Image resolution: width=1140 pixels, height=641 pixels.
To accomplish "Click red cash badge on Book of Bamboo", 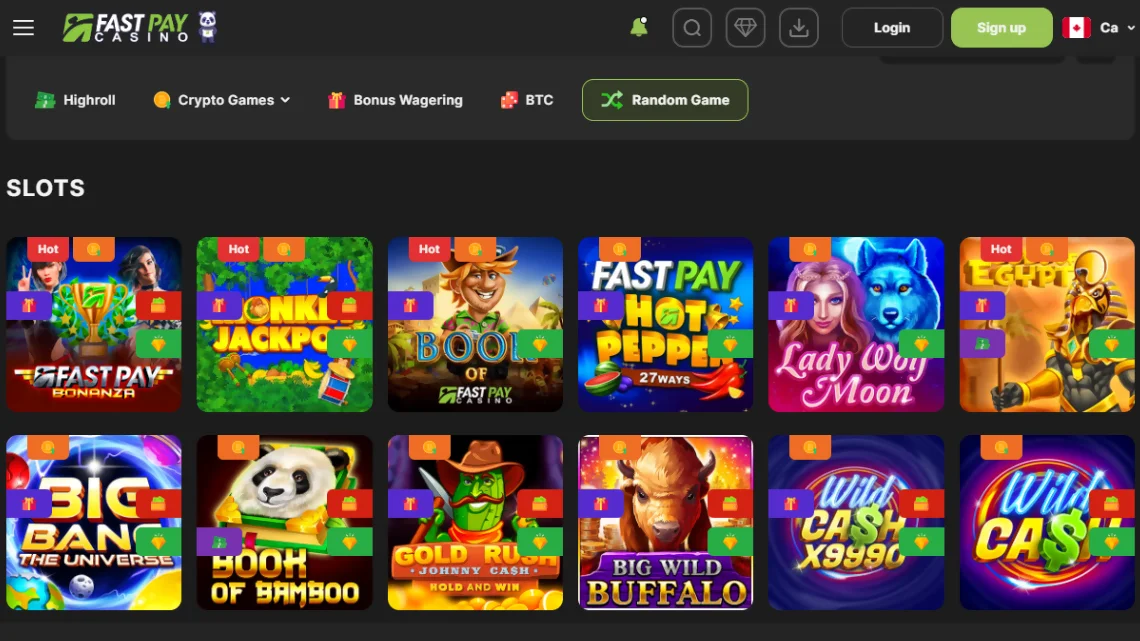I will click(350, 503).
